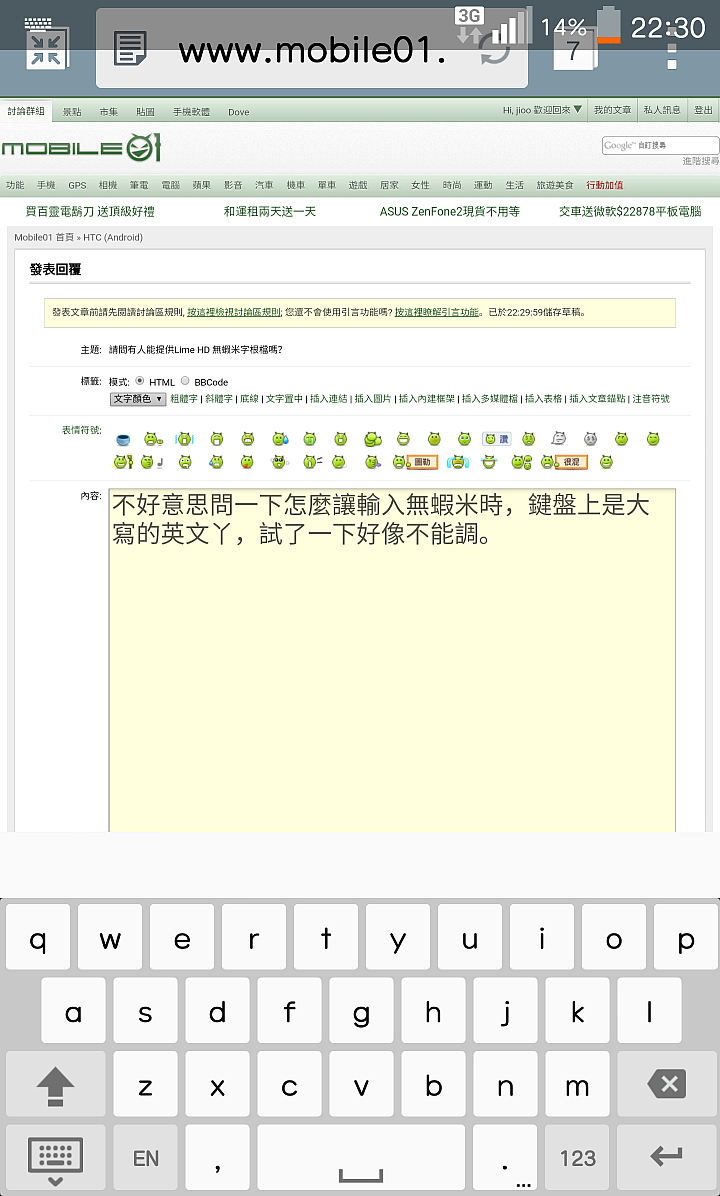The image size is (720, 1196).
Task: Insert the orange 很混 sign emoticon
Action: [x=564, y=461]
